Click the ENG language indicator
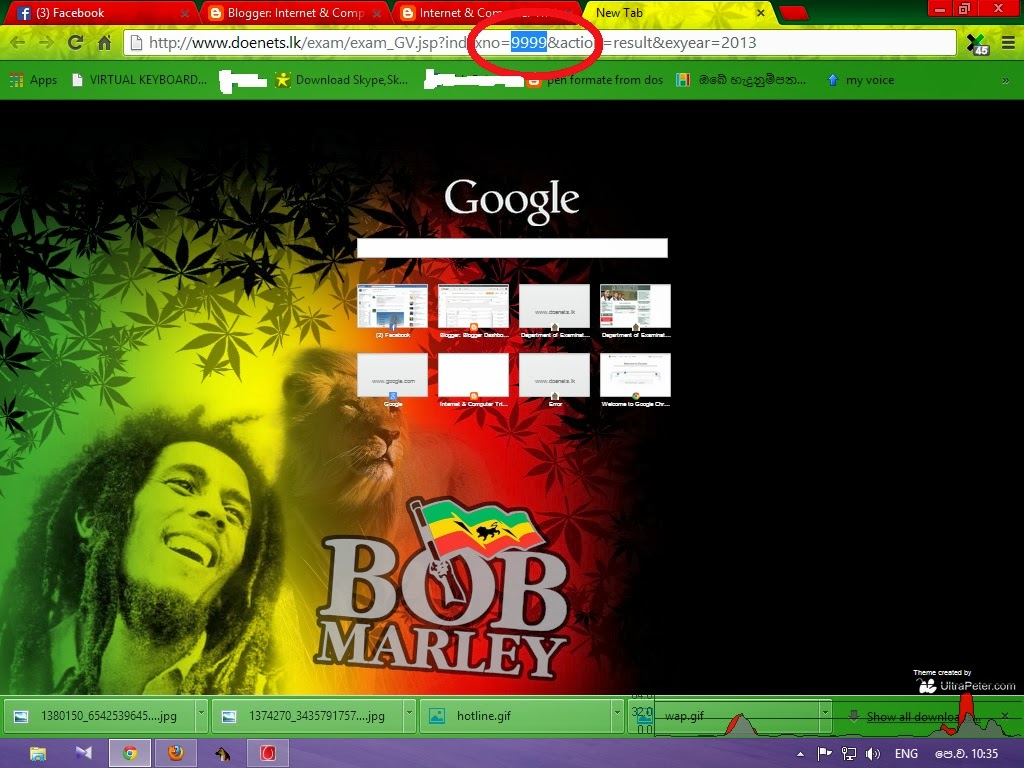Screen dimensions: 1024x768 pos(906,754)
